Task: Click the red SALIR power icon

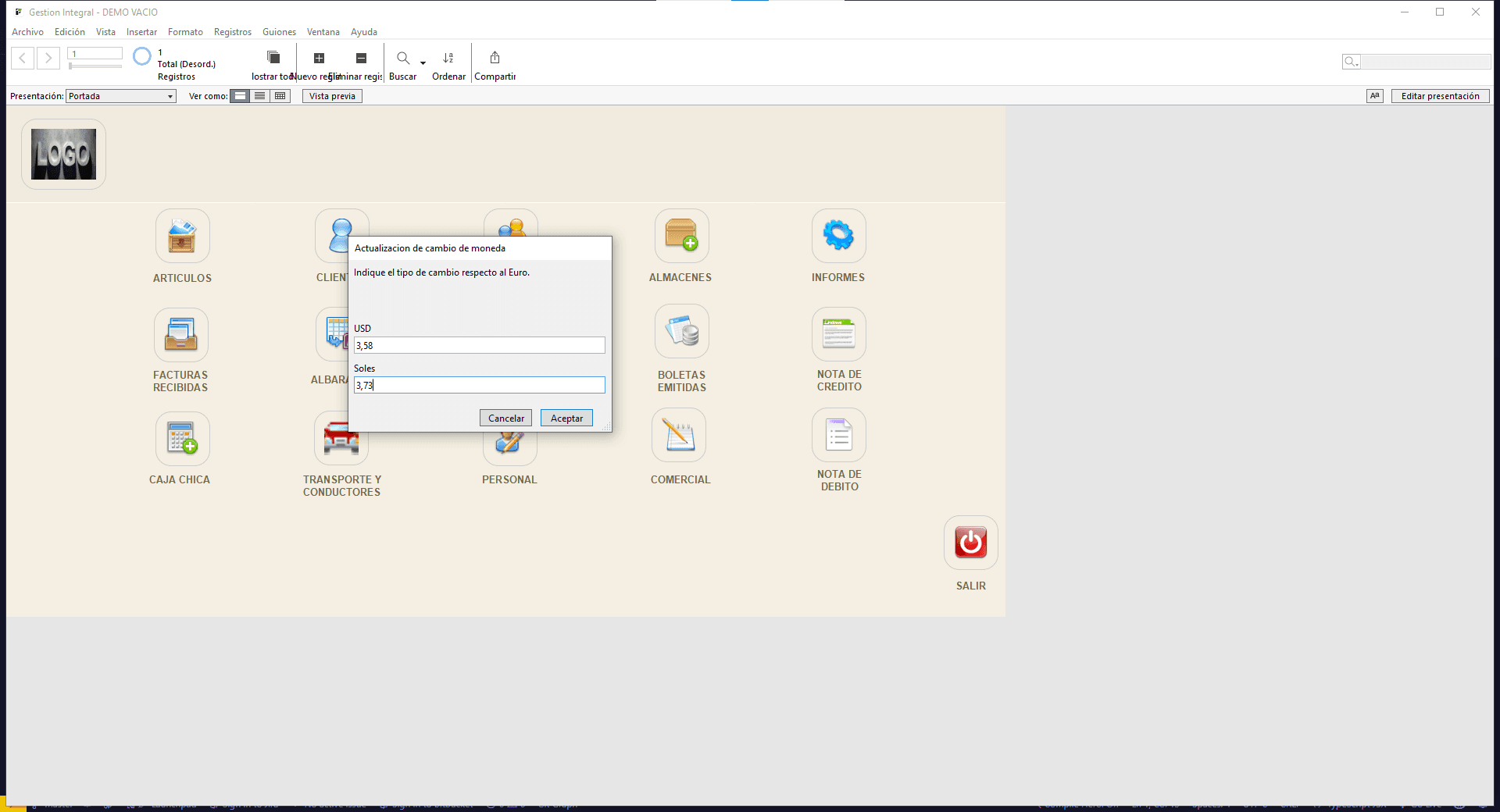Action: click(970, 543)
